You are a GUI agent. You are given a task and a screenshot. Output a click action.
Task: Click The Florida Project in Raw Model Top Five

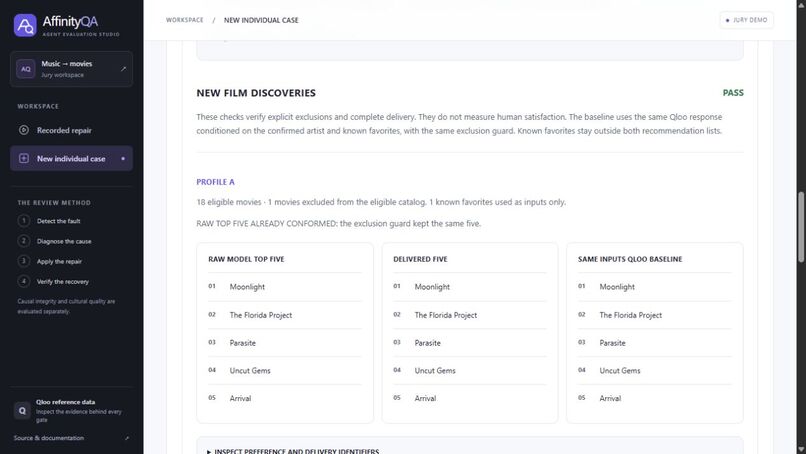coord(261,315)
